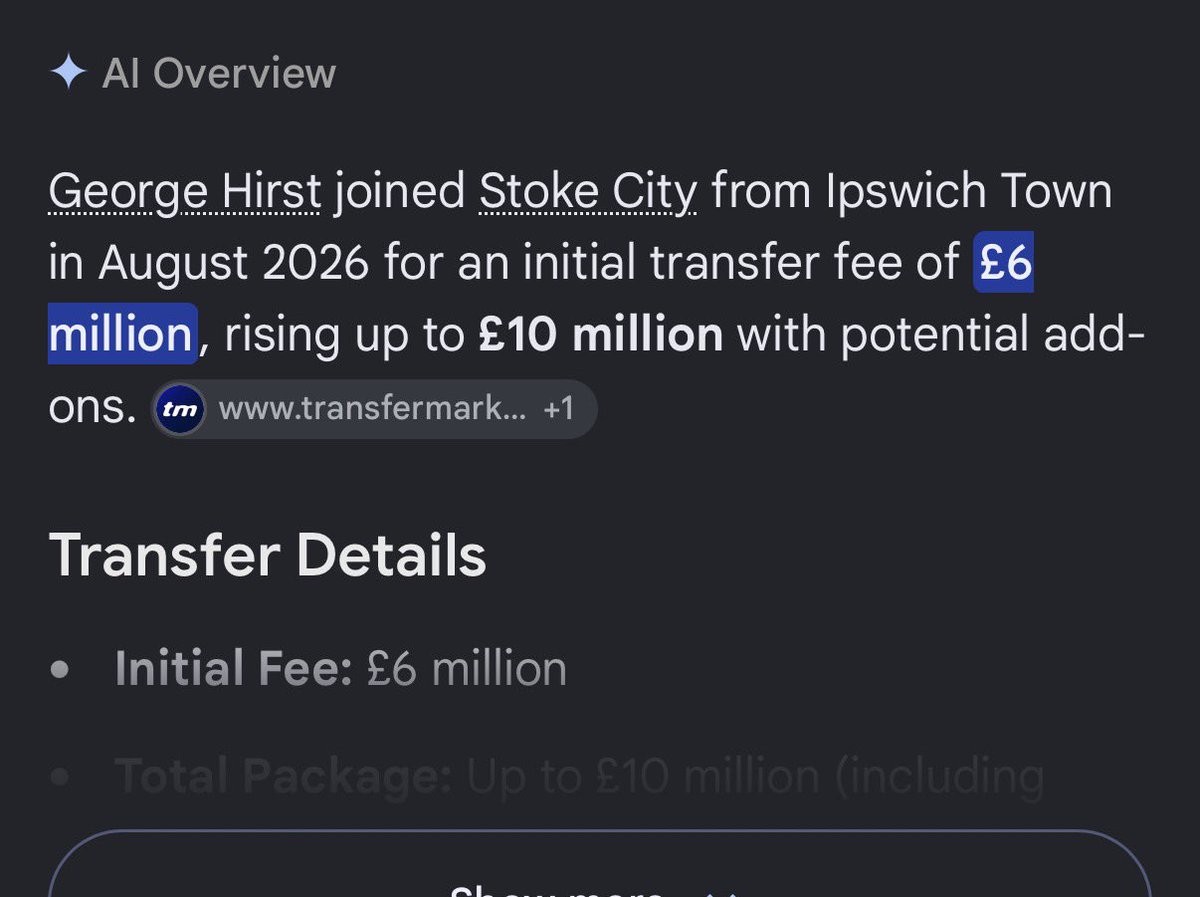Tap the Transfermarkt tm logo icon
This screenshot has width=1200, height=897.
click(x=180, y=408)
